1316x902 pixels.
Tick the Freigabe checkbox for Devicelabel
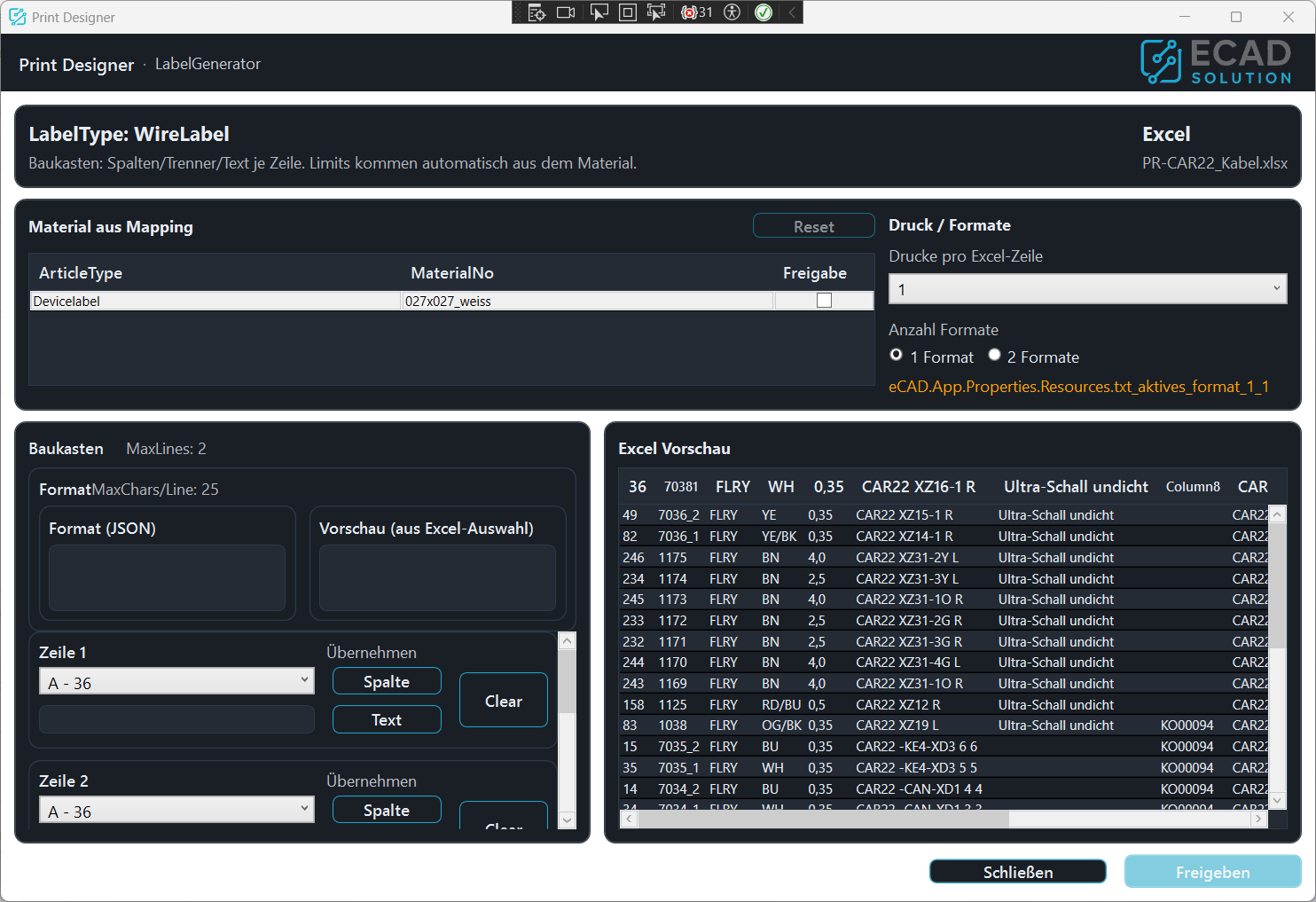[x=824, y=301]
